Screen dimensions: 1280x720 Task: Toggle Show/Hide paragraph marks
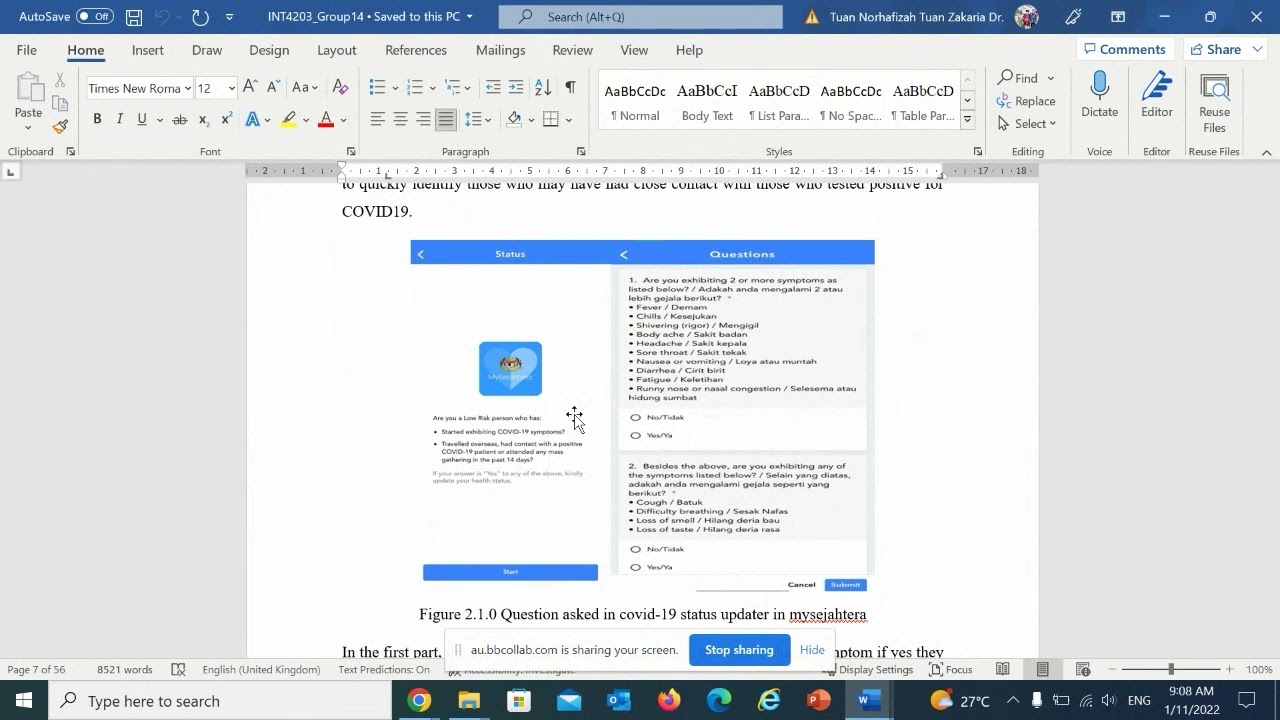coord(570,87)
